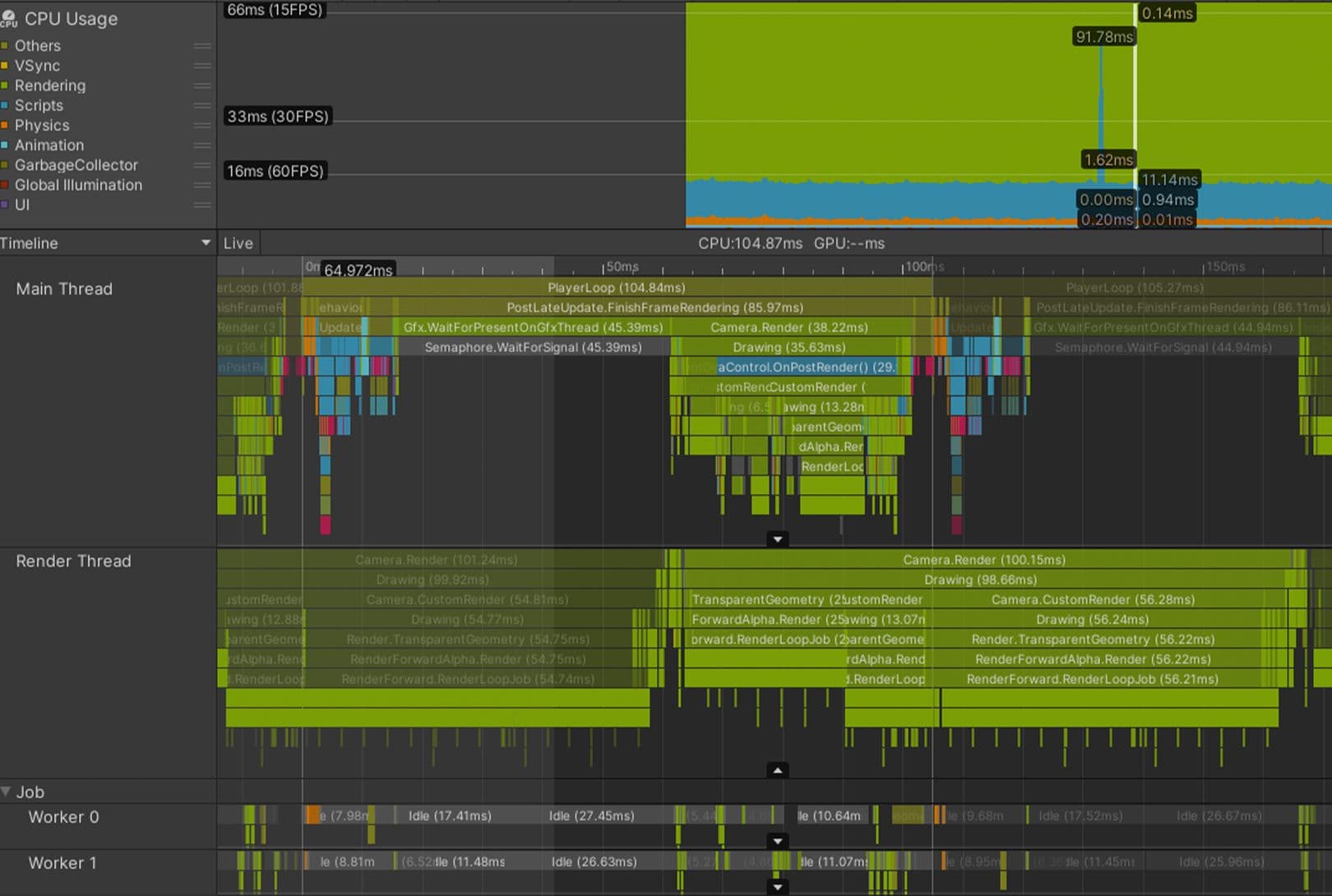Select the Semaphore.WaitForSignal (45.39ms) block
Viewport: 1332px width, 896px height.
click(x=533, y=347)
